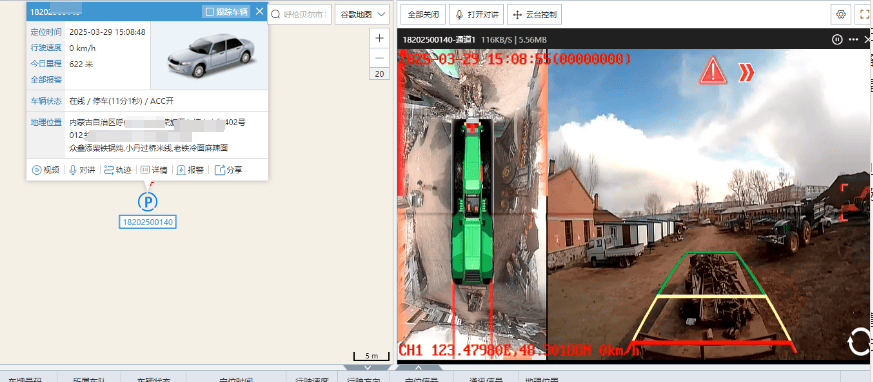Focus the map location search field
This screenshot has width=873, height=382.
point(300,14)
